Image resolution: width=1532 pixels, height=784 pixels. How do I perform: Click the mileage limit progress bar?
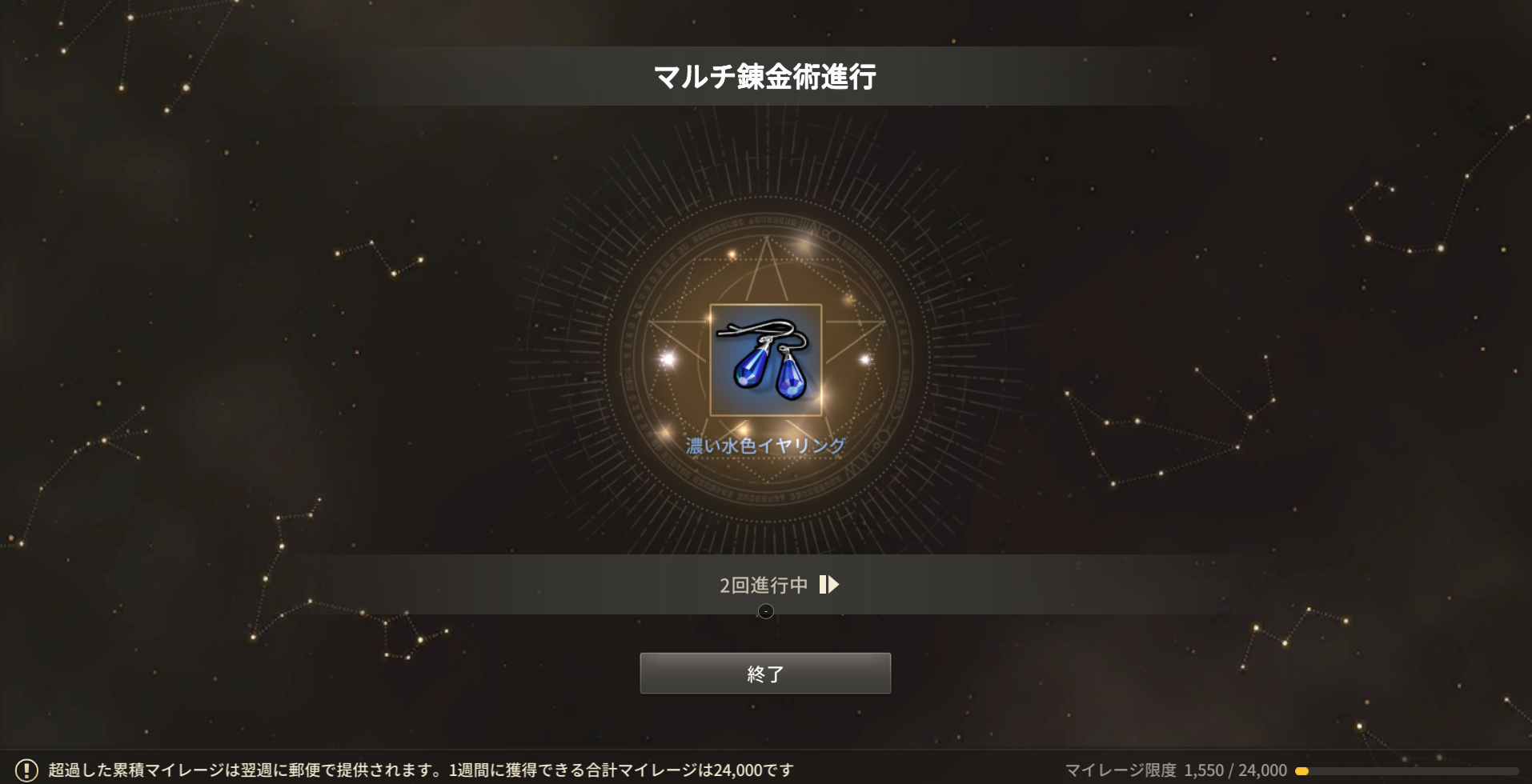[x=1406, y=771]
